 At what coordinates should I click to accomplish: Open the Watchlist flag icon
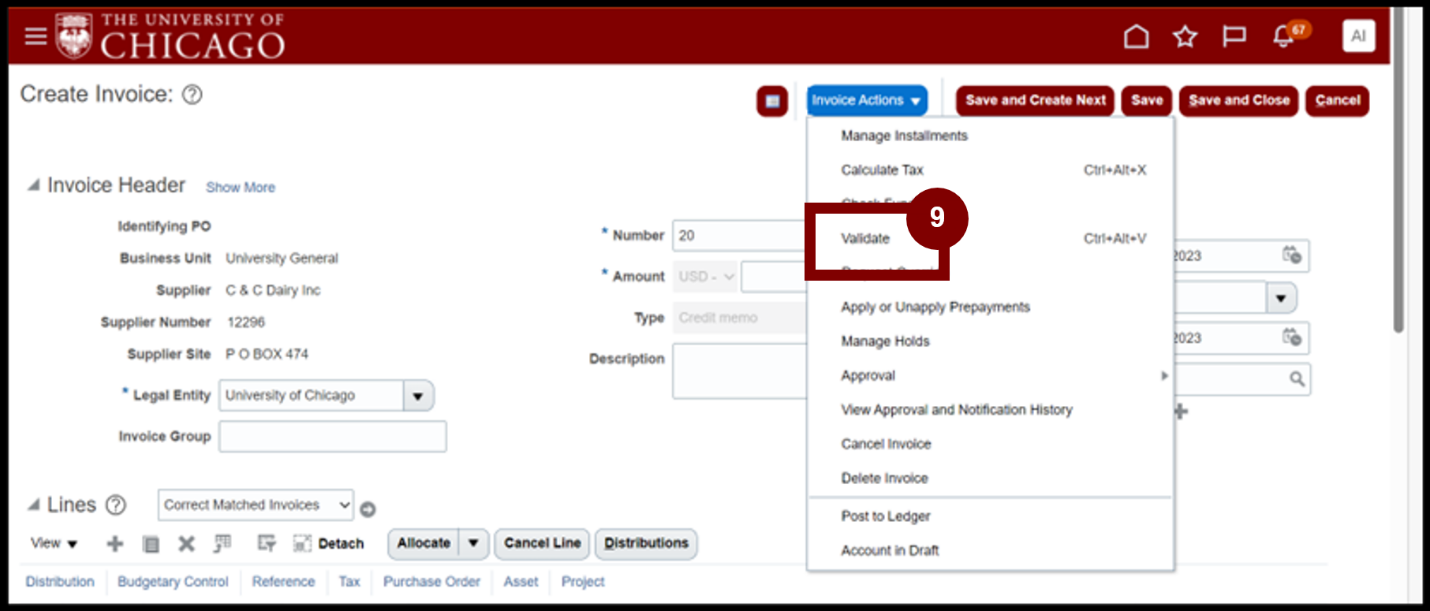[1234, 37]
